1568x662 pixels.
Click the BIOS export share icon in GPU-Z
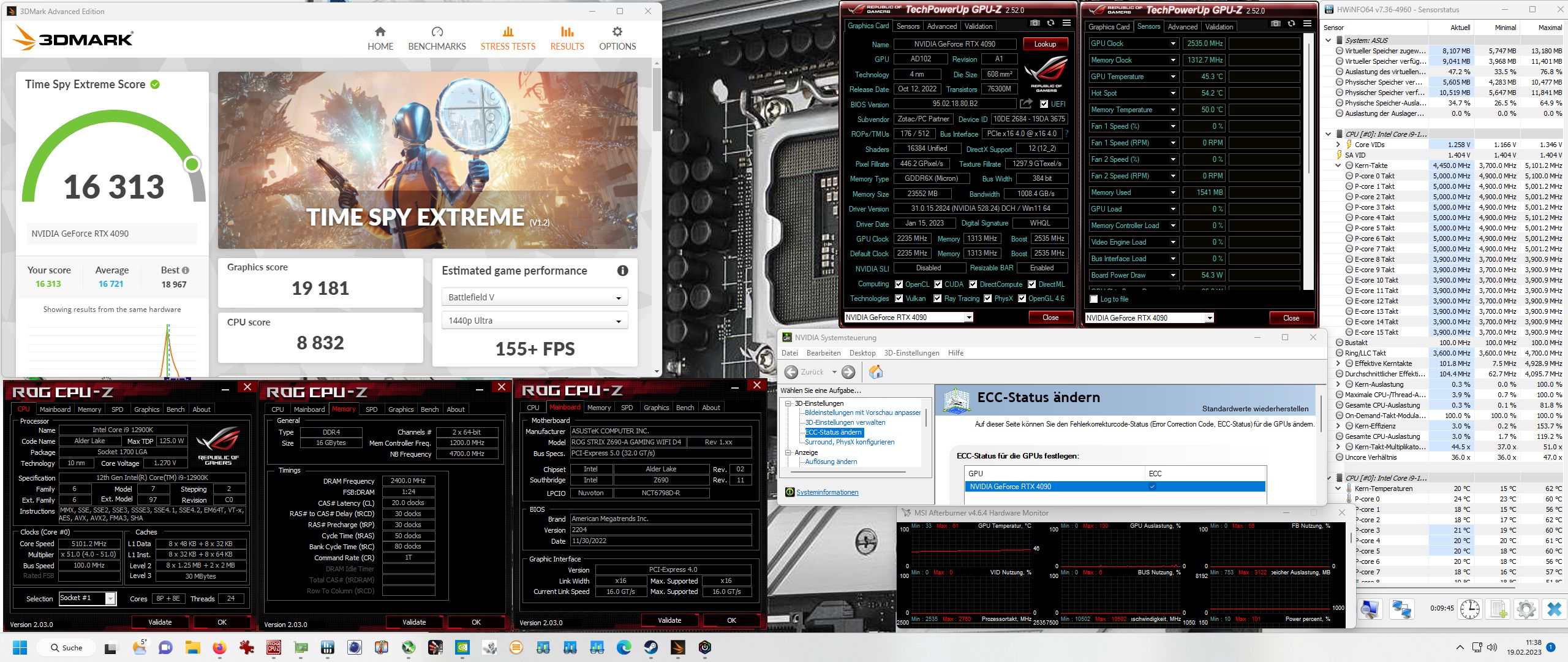pyautogui.click(x=1026, y=104)
